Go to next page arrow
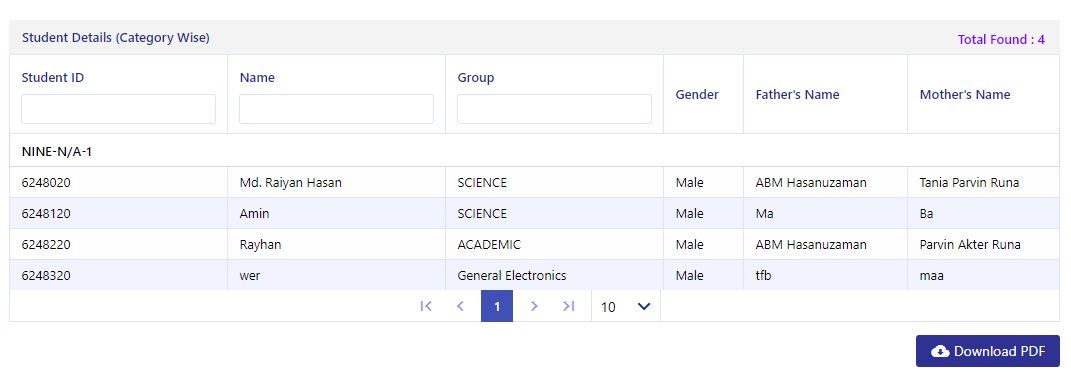This screenshot has height=376, width=1071. [534, 306]
